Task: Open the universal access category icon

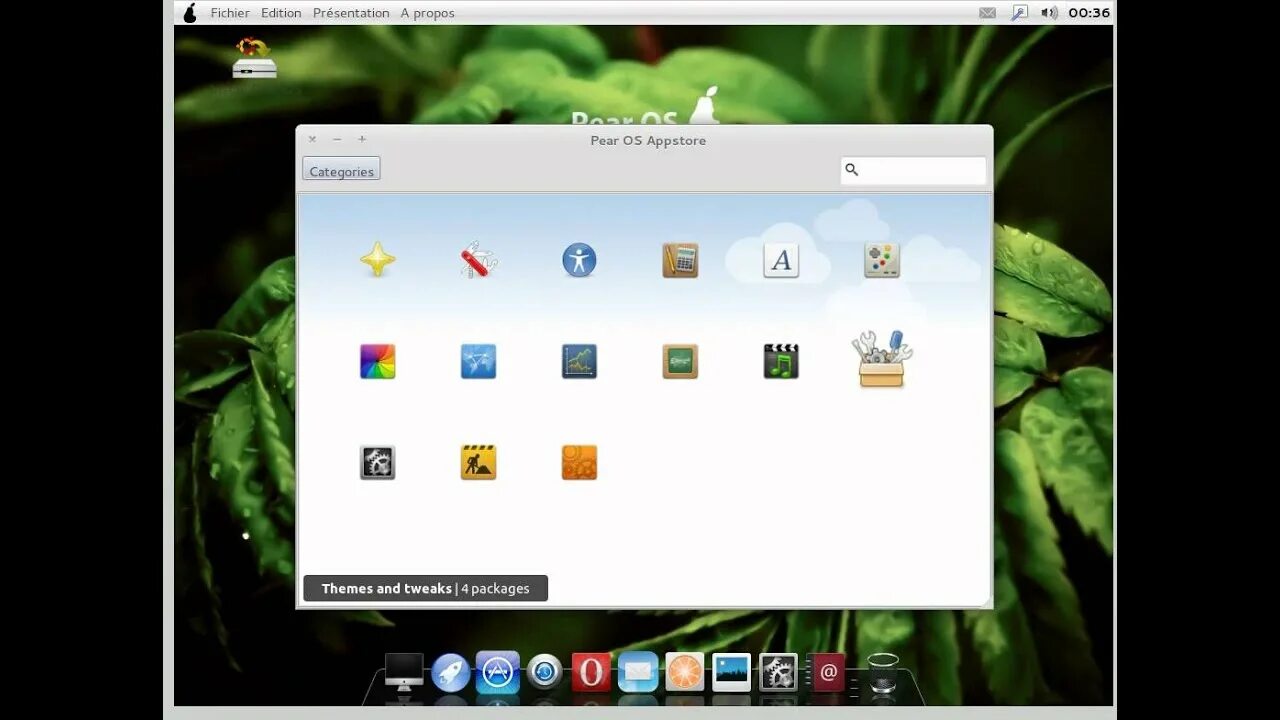Action: [x=579, y=260]
